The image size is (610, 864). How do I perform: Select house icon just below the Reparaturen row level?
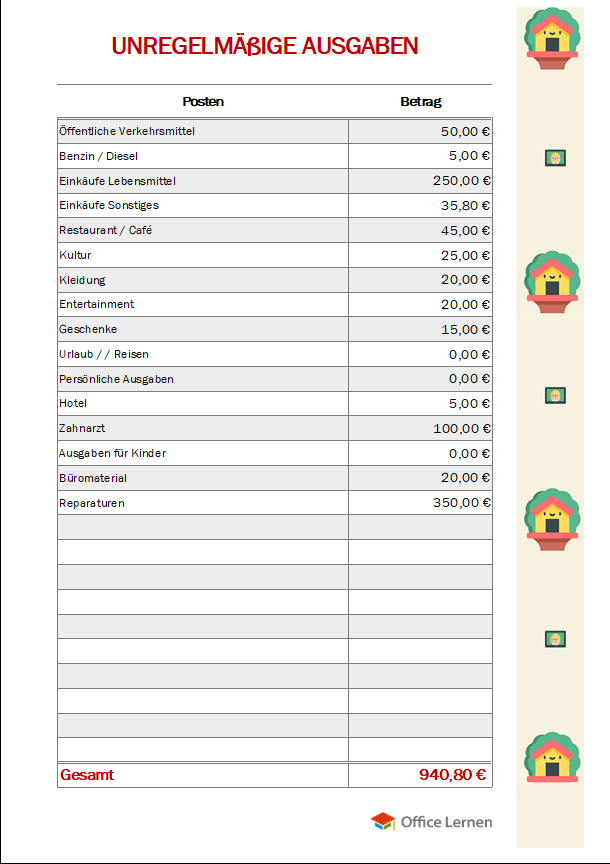[x=551, y=519]
